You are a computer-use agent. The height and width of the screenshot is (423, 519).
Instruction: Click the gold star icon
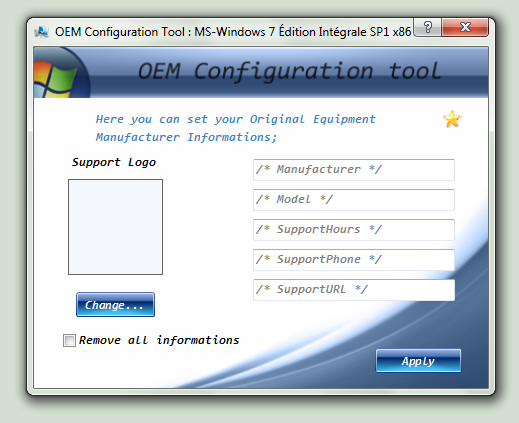tap(452, 119)
